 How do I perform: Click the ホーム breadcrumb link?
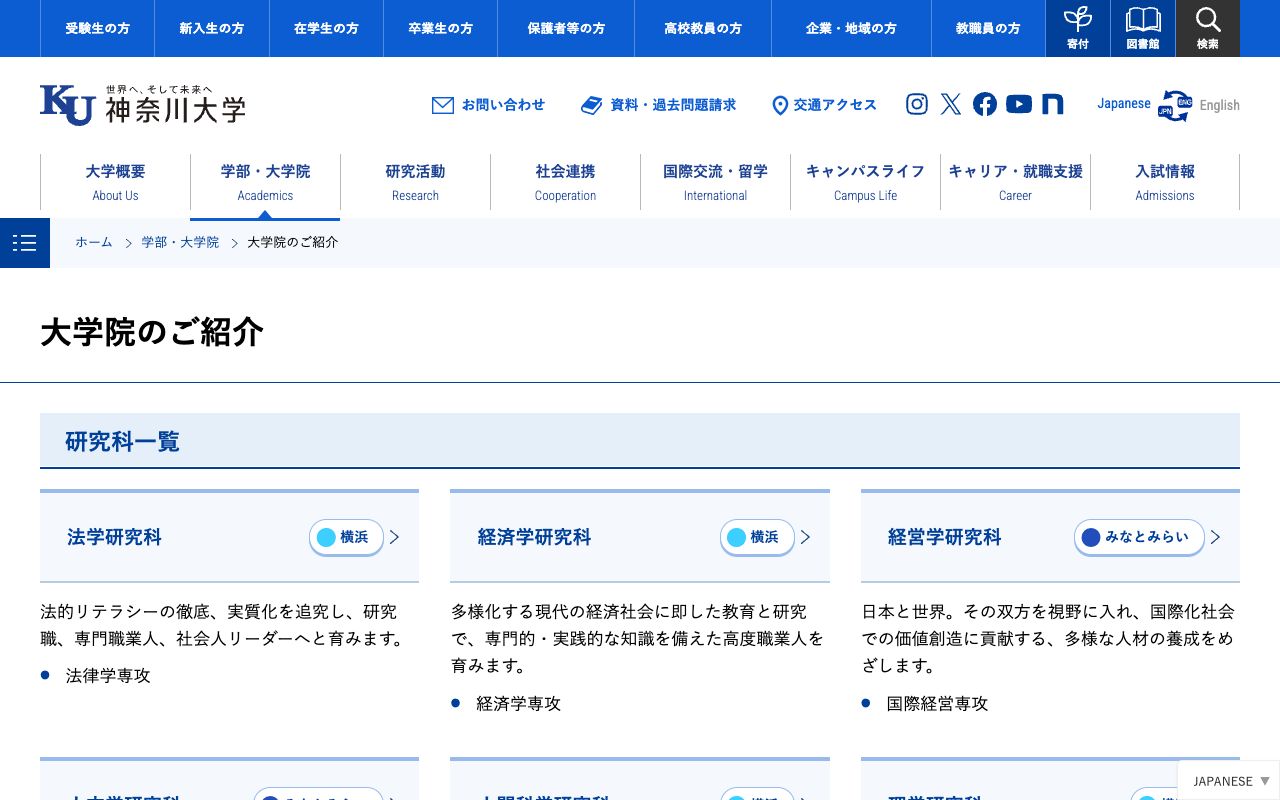[94, 242]
